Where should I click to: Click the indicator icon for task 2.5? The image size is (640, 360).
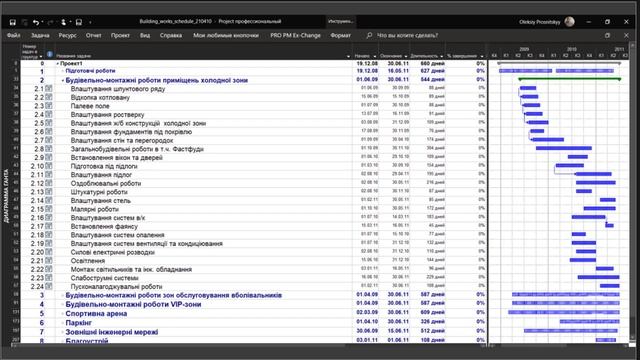pos(49,123)
